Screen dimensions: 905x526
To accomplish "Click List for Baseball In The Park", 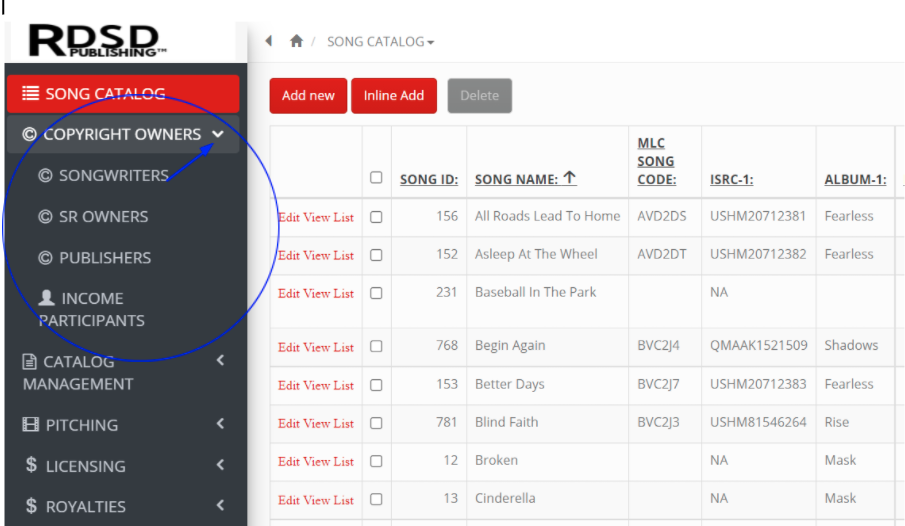I will (x=343, y=294).
